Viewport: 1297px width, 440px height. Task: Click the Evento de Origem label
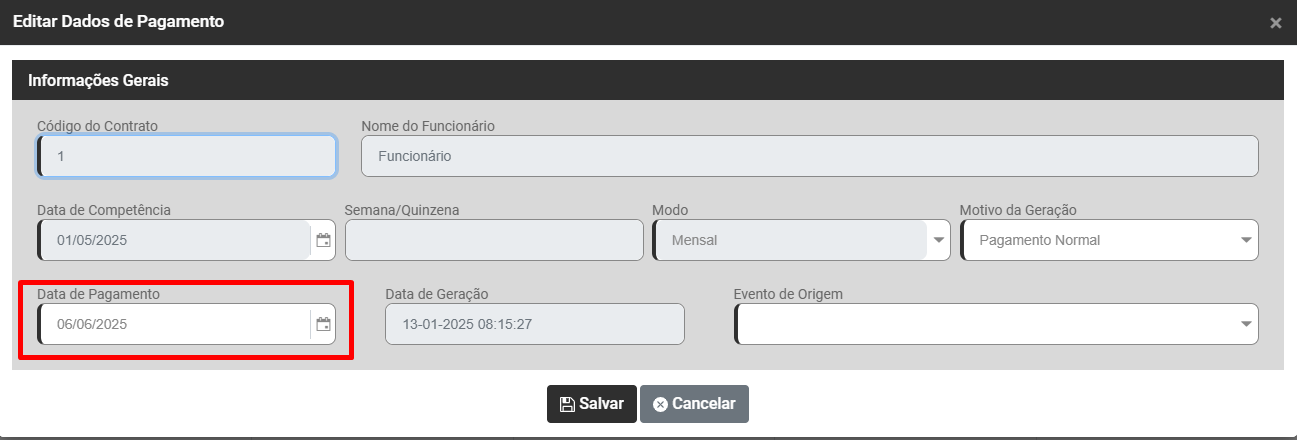pos(787,294)
